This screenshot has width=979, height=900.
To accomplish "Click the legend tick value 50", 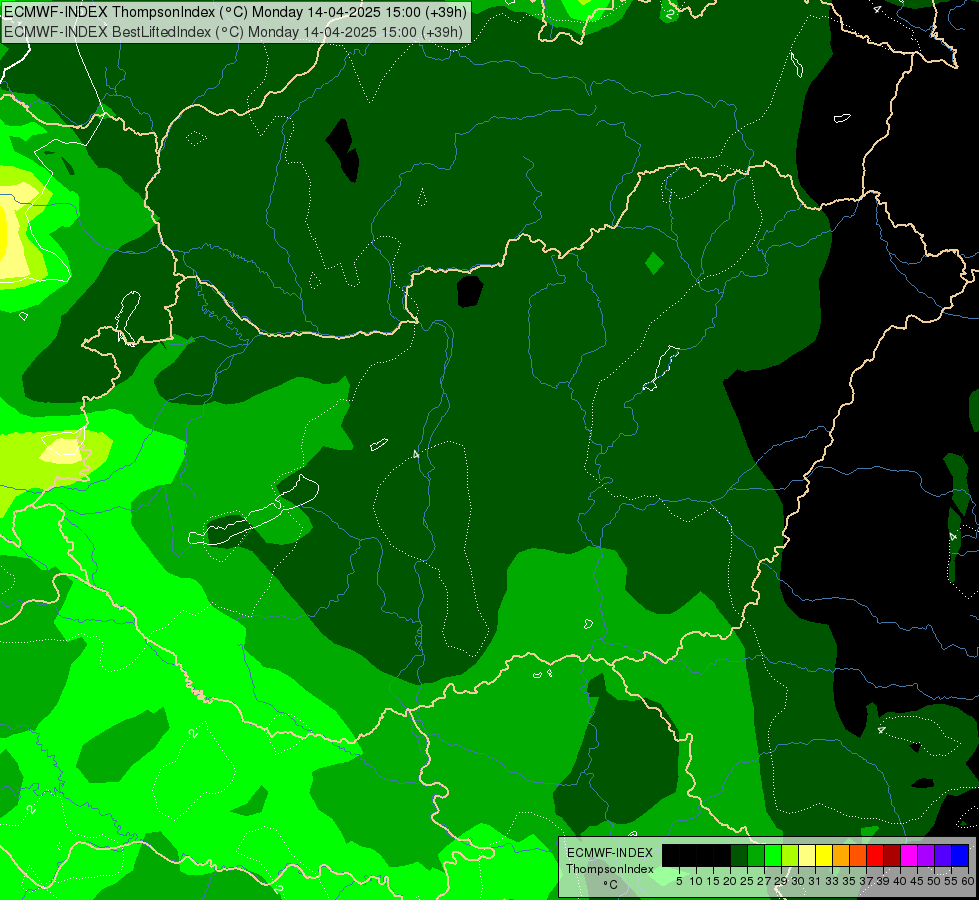I will pos(934,881).
